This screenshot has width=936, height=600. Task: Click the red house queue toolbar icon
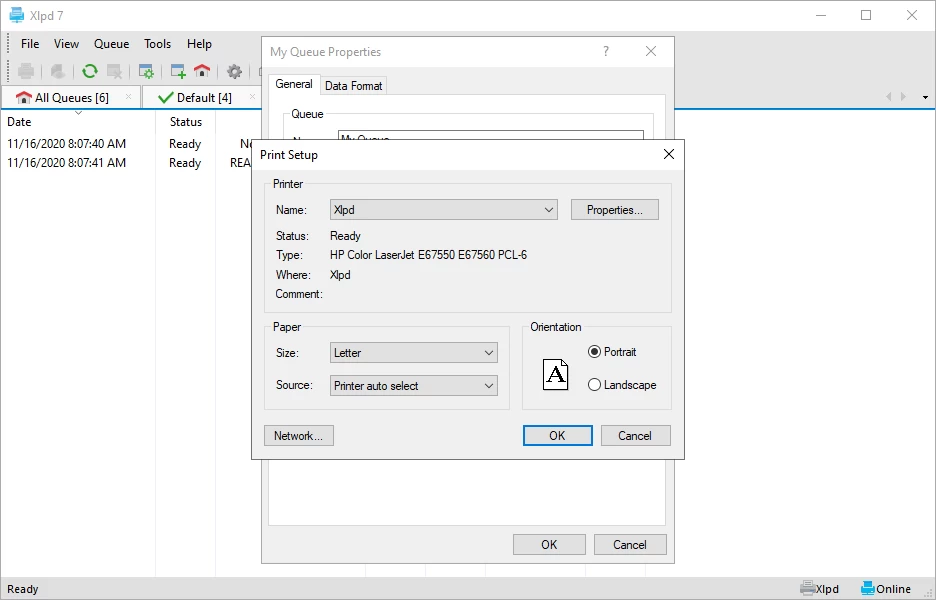pyautogui.click(x=202, y=71)
